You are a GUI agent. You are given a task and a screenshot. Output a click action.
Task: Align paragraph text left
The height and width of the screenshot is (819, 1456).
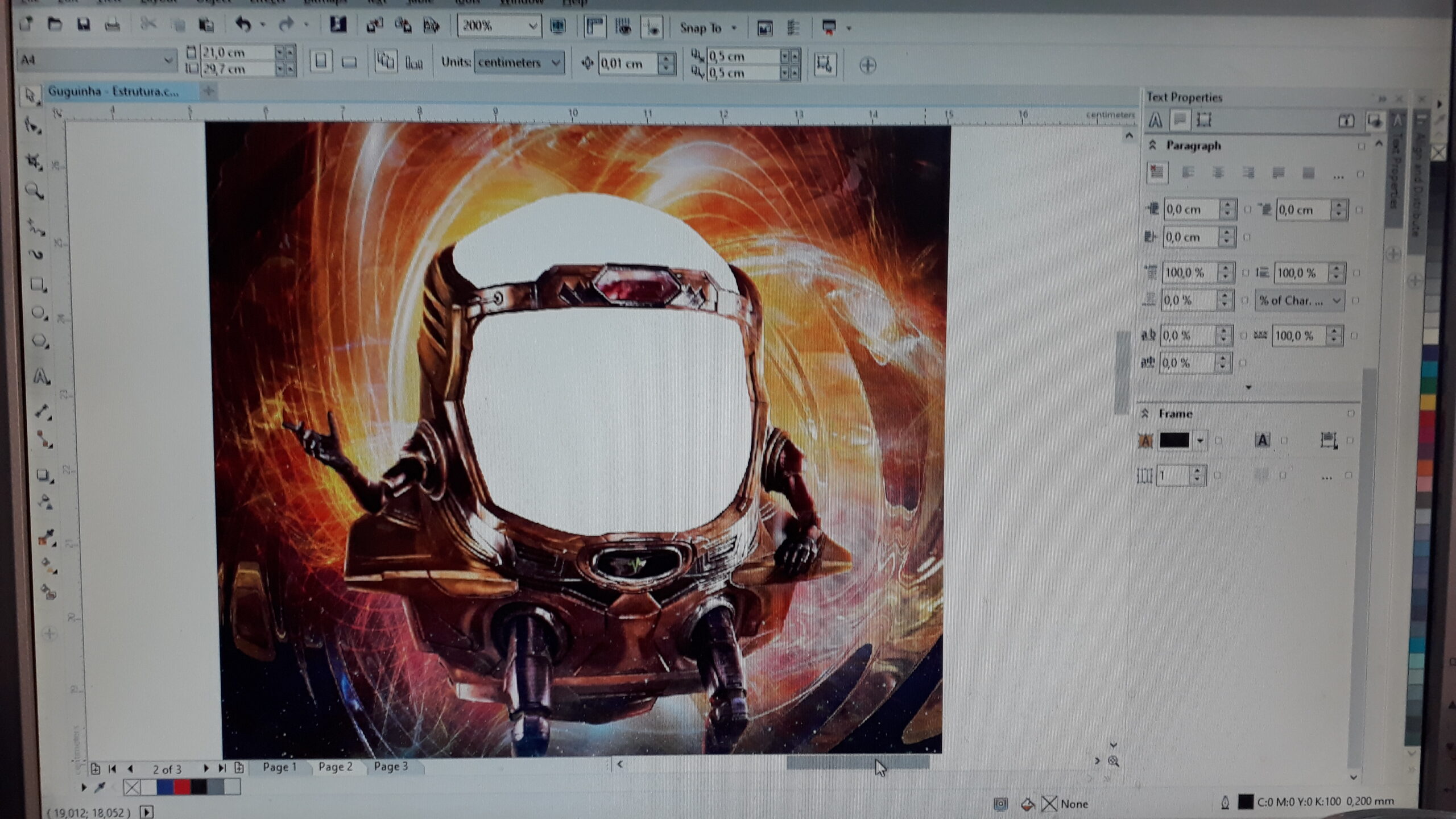coord(1188,172)
